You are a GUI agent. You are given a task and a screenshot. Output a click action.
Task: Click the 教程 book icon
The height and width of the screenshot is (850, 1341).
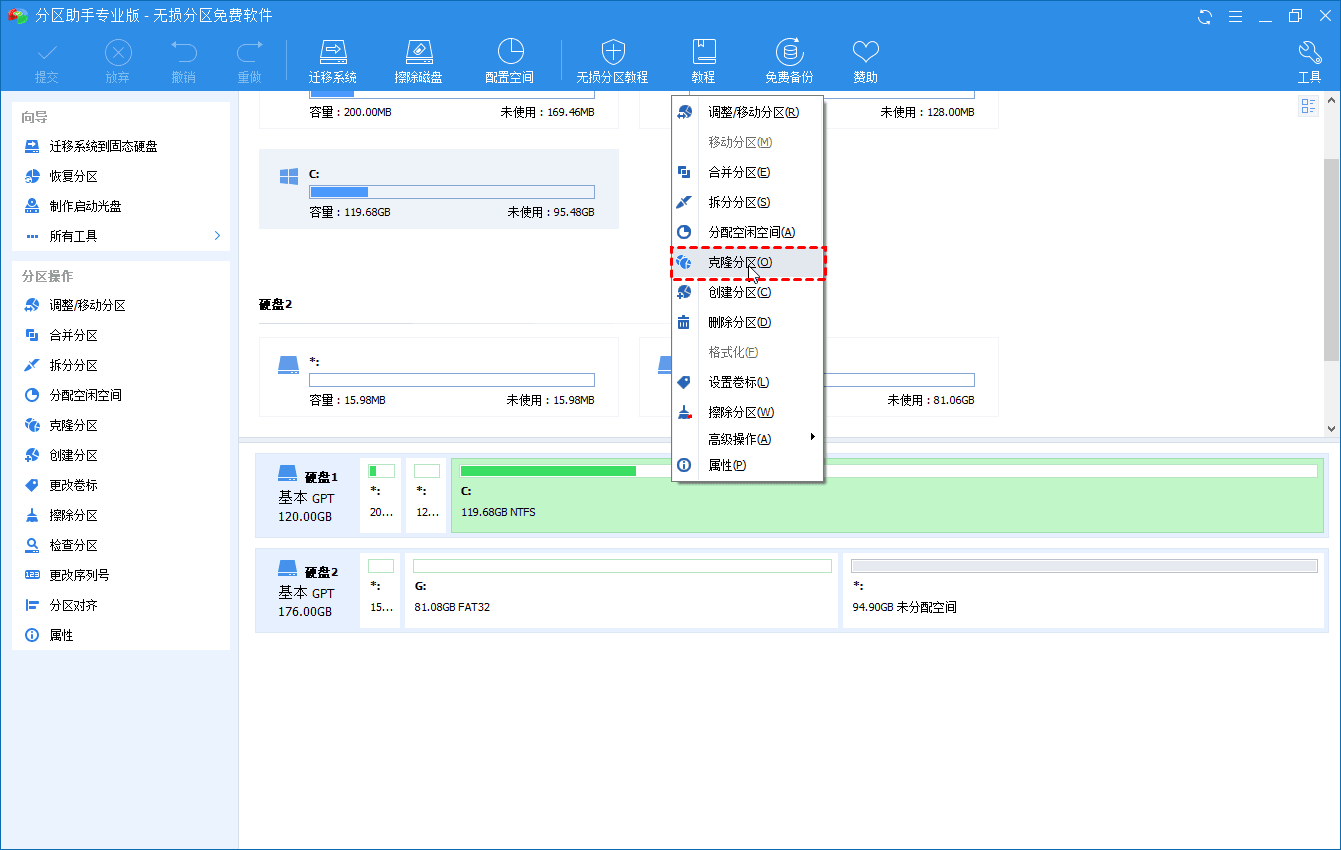click(x=703, y=54)
